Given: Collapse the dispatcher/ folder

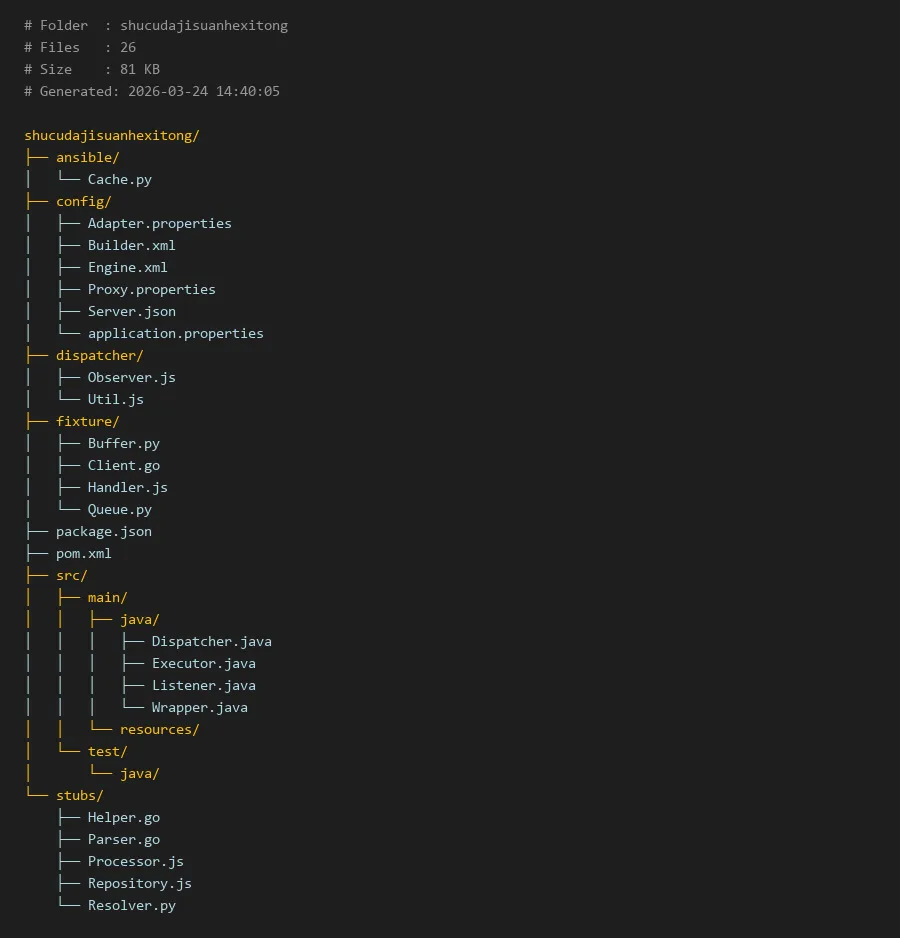Looking at the screenshot, I should [x=100, y=355].
